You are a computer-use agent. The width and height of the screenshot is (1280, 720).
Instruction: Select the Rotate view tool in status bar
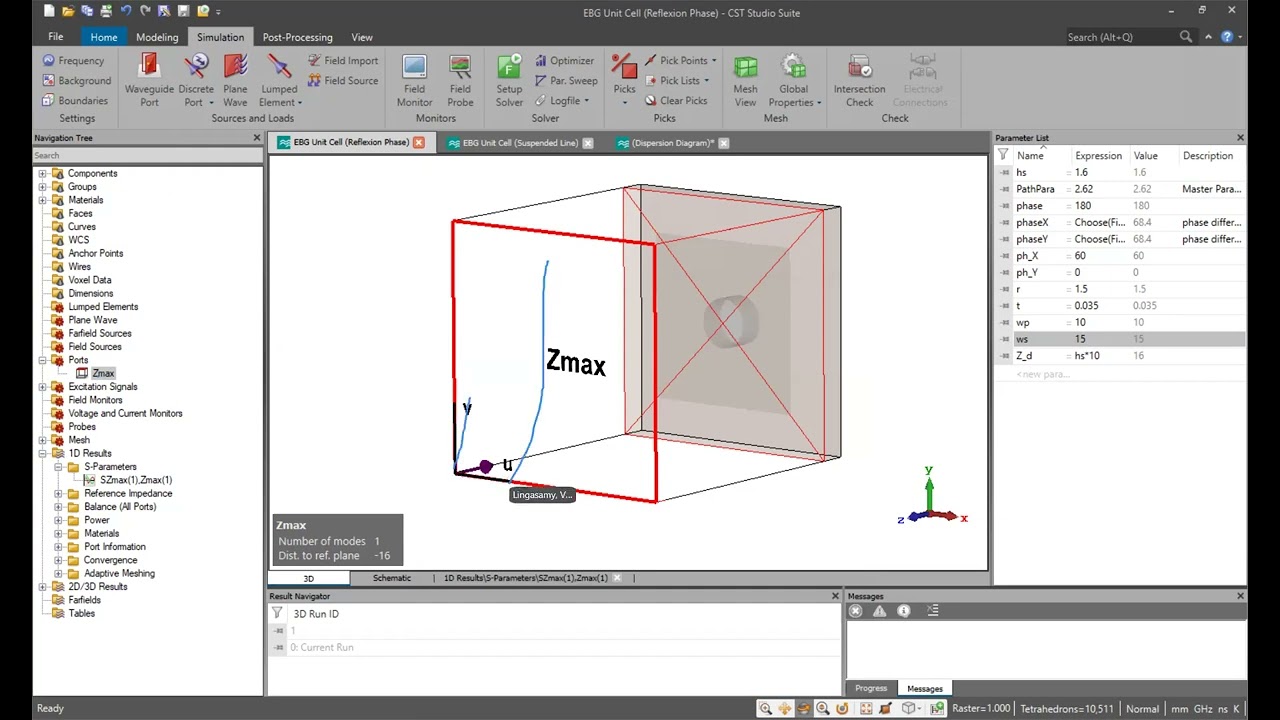pyautogui.click(x=803, y=708)
